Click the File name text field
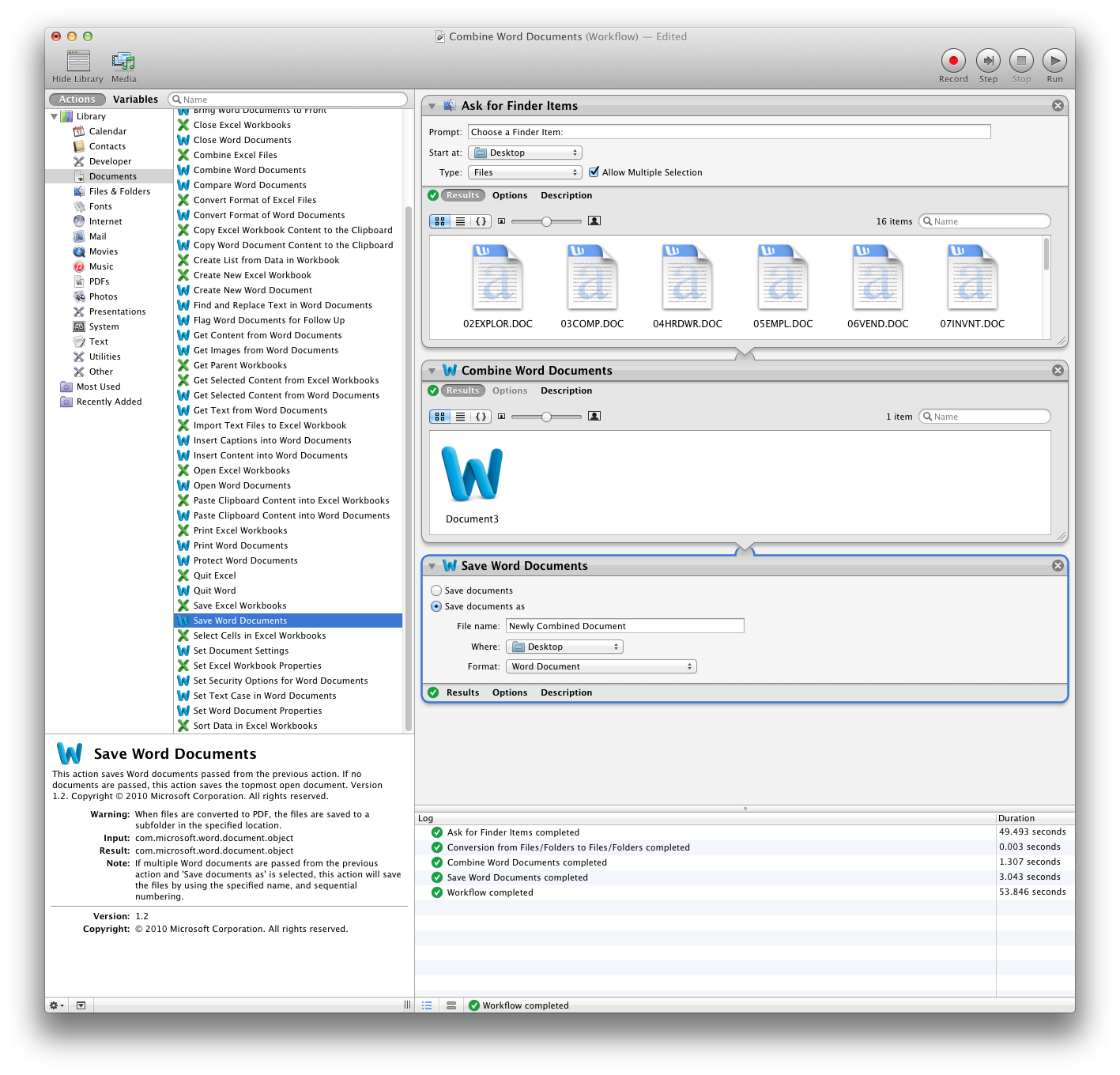1120x1075 pixels. click(624, 626)
